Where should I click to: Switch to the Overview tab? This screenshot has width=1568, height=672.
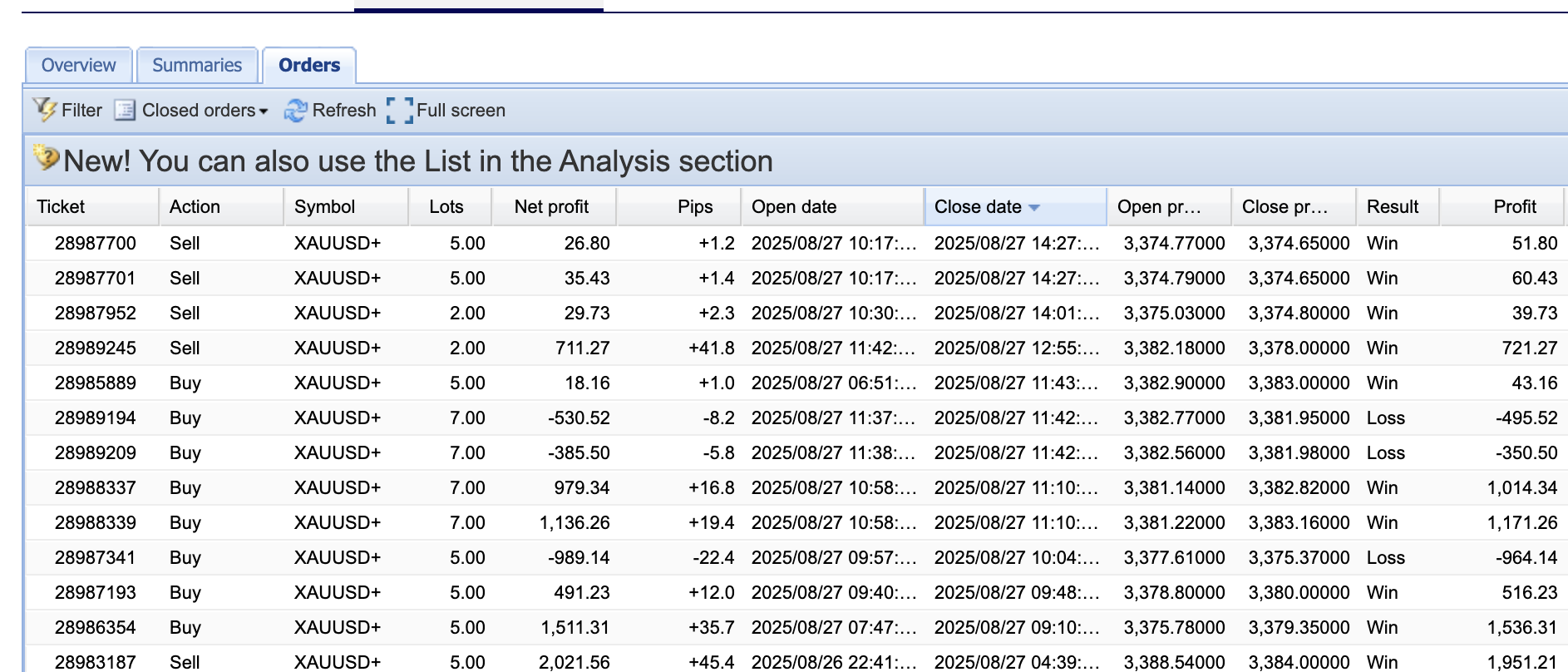point(78,65)
